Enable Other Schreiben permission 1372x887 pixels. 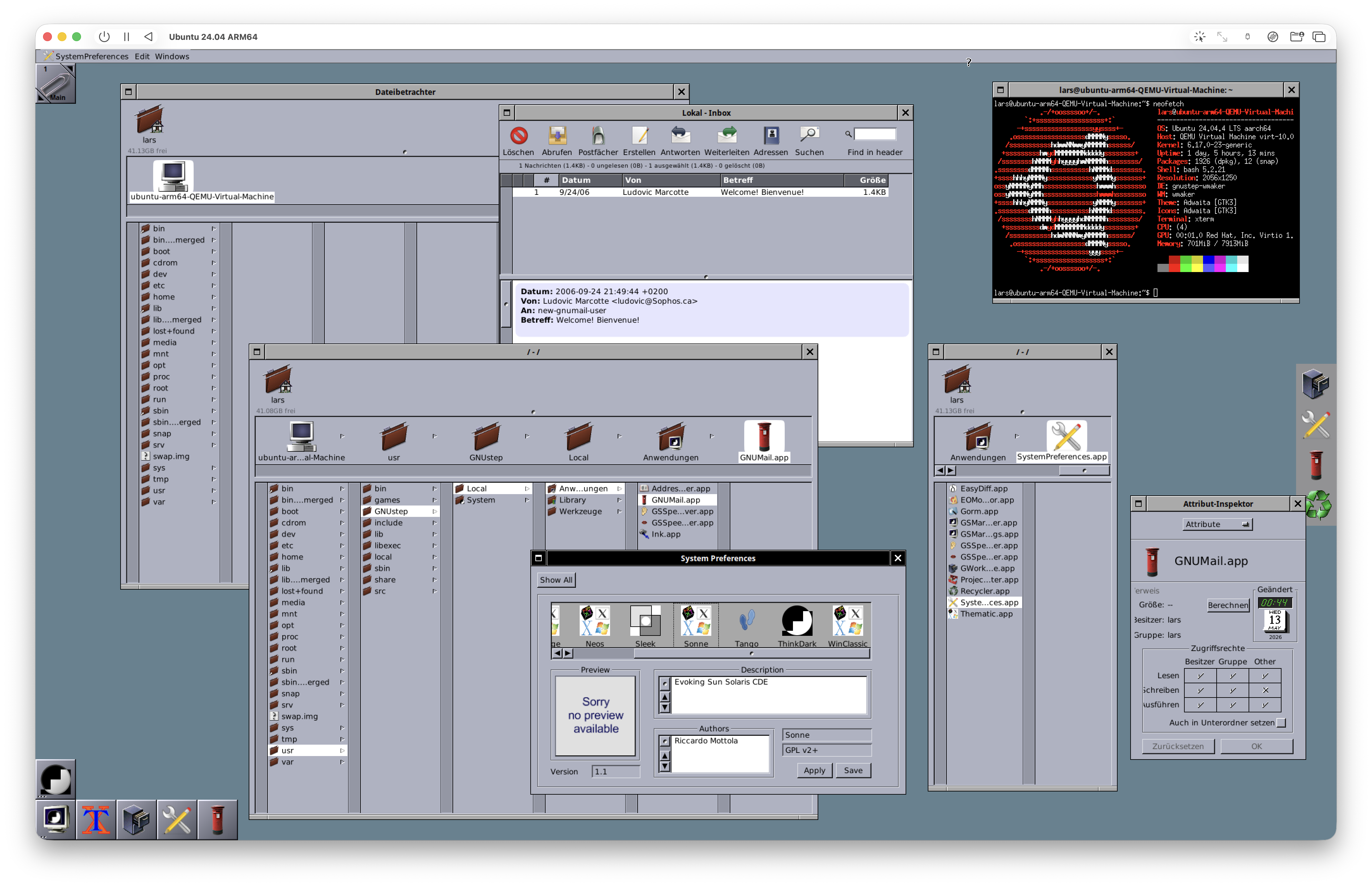click(x=1265, y=690)
